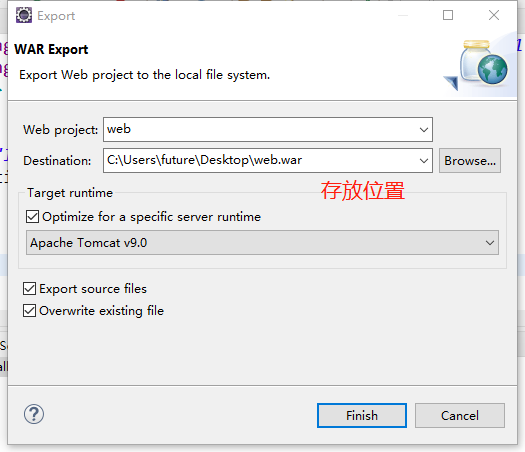Click the Target runtime group label

click(70, 193)
